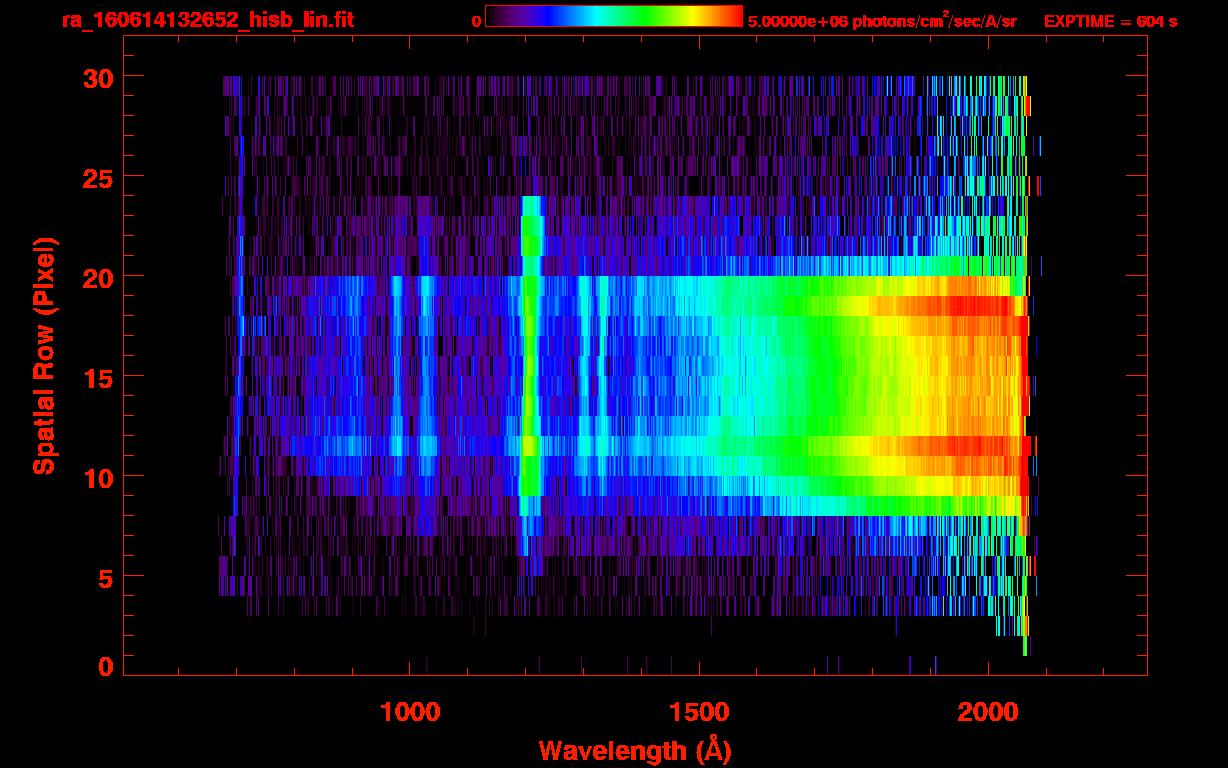Click the Spatial Row (Pixel) axis label
This screenshot has width=1228, height=768.
[43, 355]
